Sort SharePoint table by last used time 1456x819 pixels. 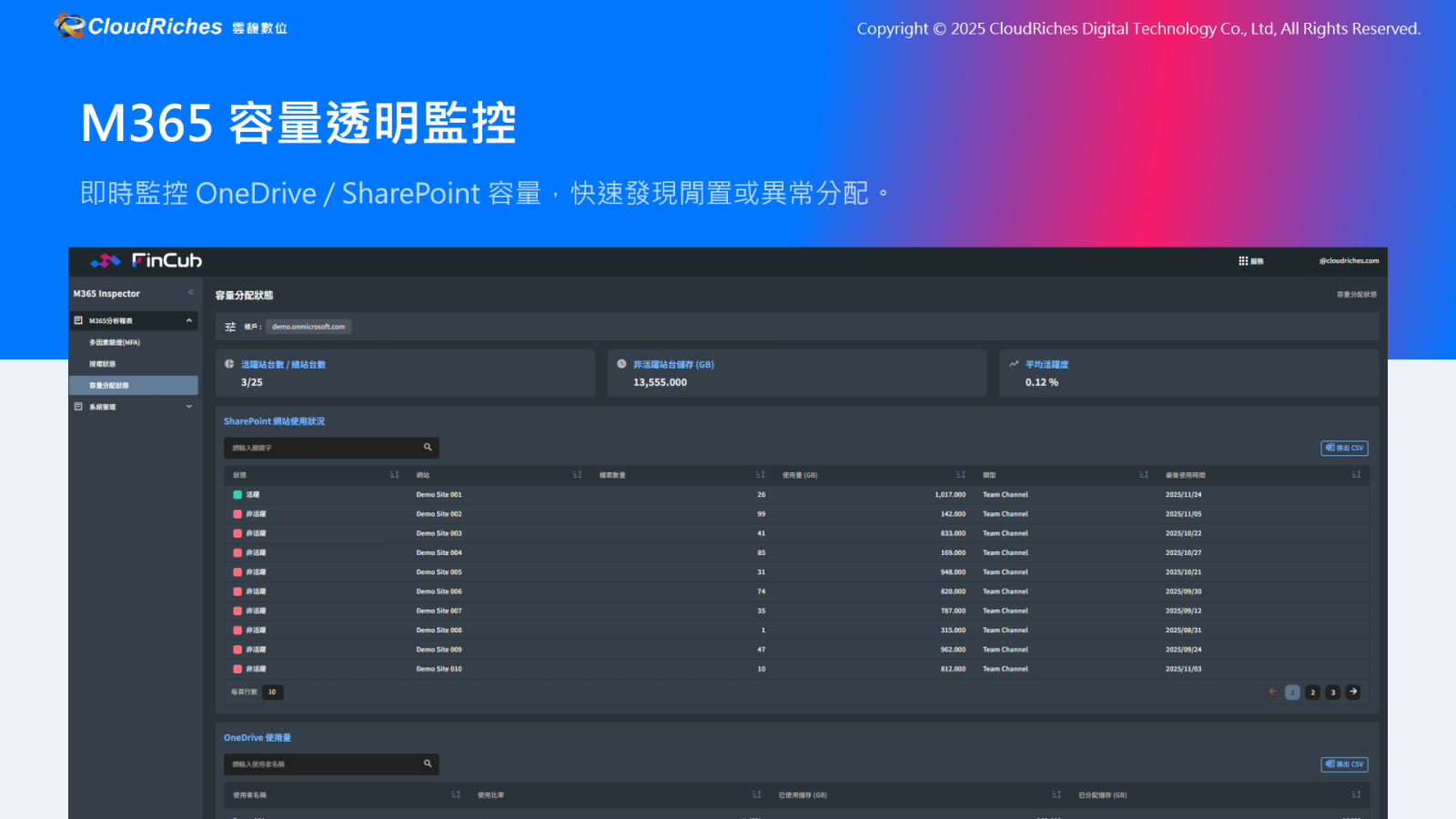click(1356, 475)
